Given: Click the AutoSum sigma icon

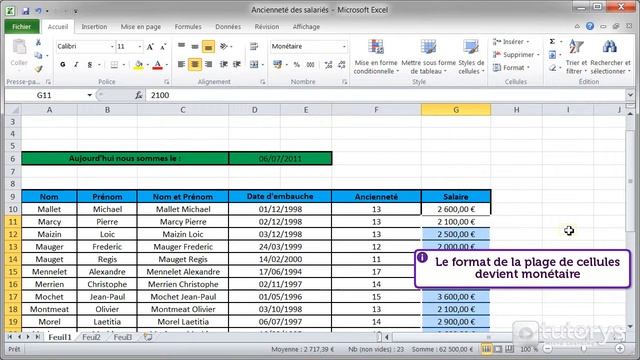Looking at the screenshot, I should pos(552,41).
